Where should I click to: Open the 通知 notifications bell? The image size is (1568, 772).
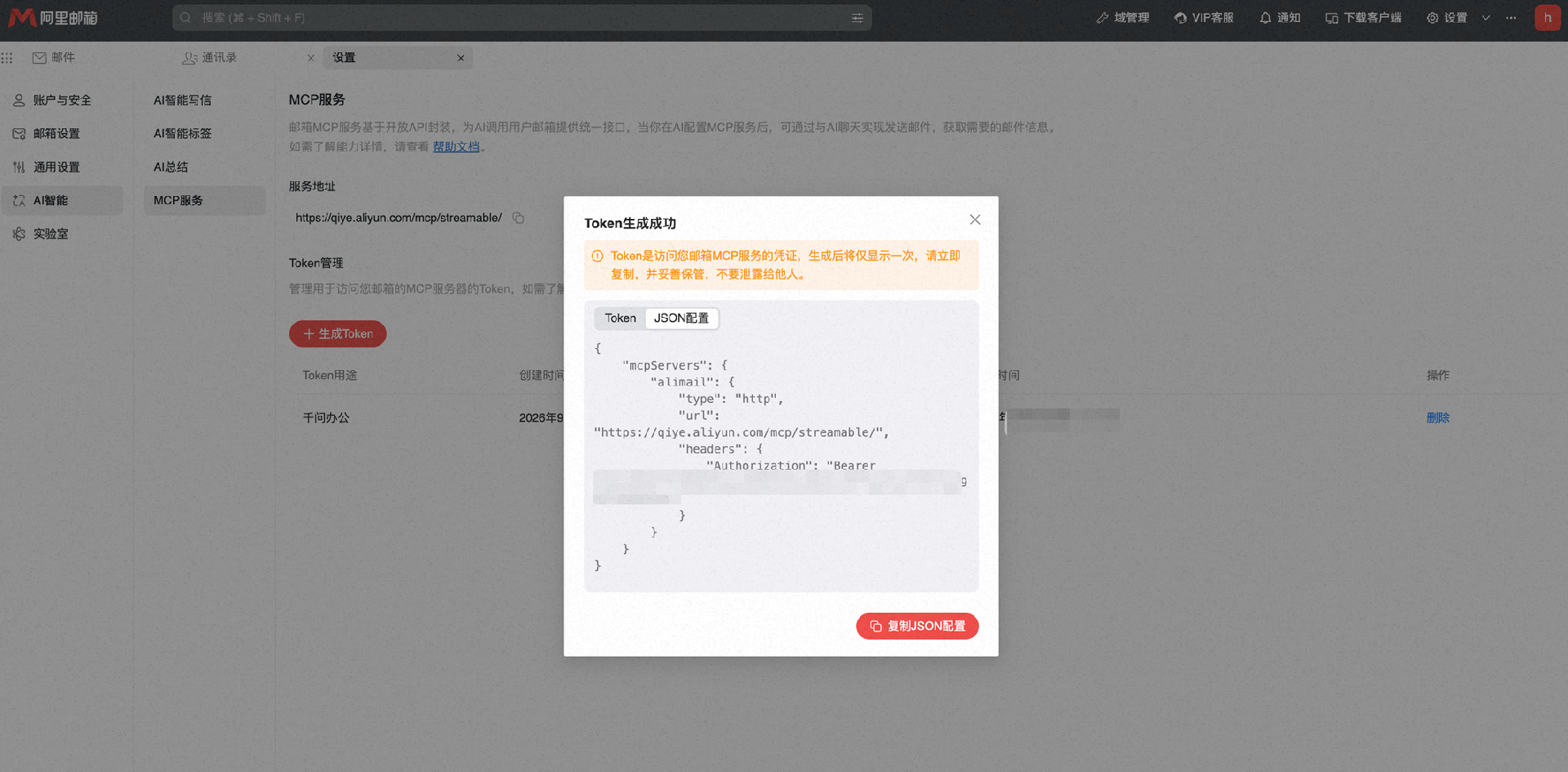[x=1280, y=18]
